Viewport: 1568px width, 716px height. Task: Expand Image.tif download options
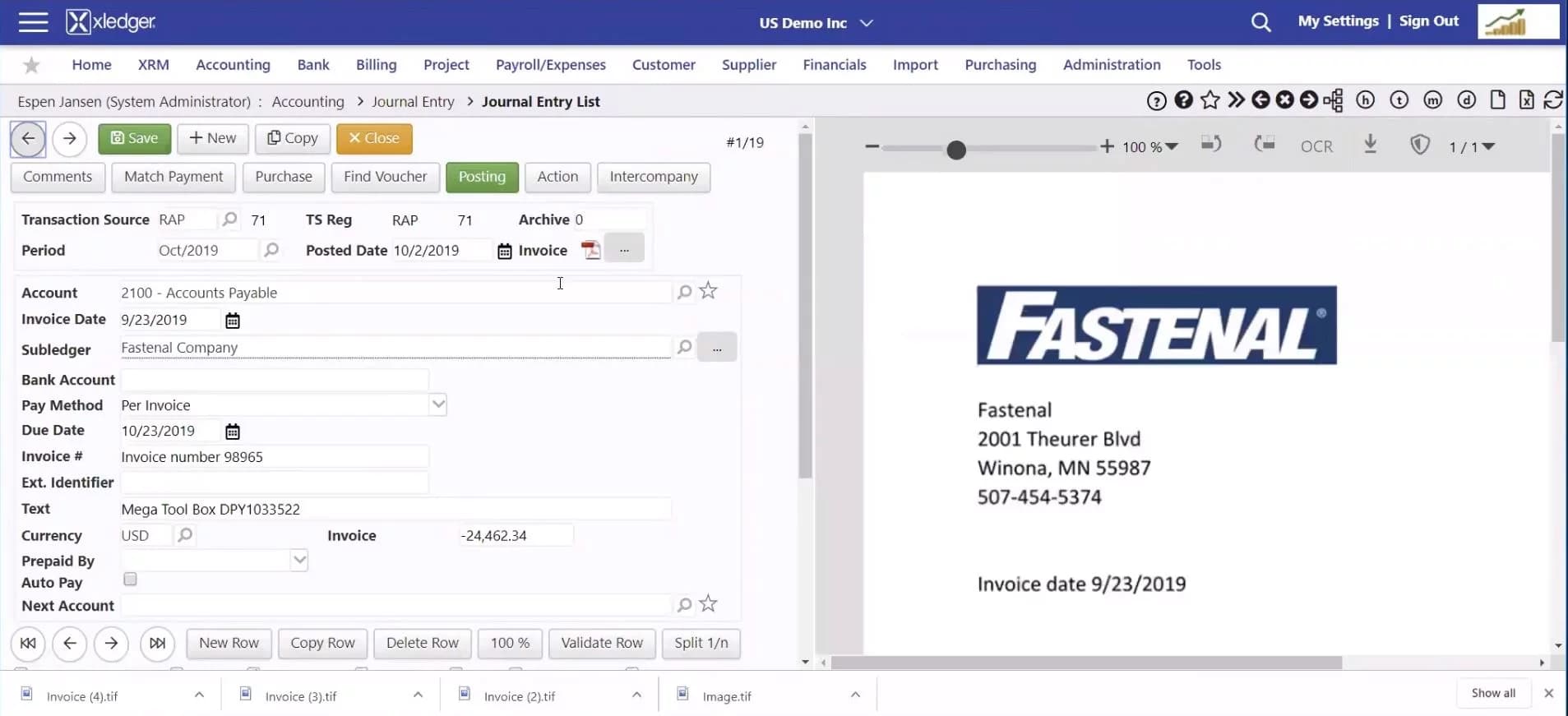click(x=855, y=695)
